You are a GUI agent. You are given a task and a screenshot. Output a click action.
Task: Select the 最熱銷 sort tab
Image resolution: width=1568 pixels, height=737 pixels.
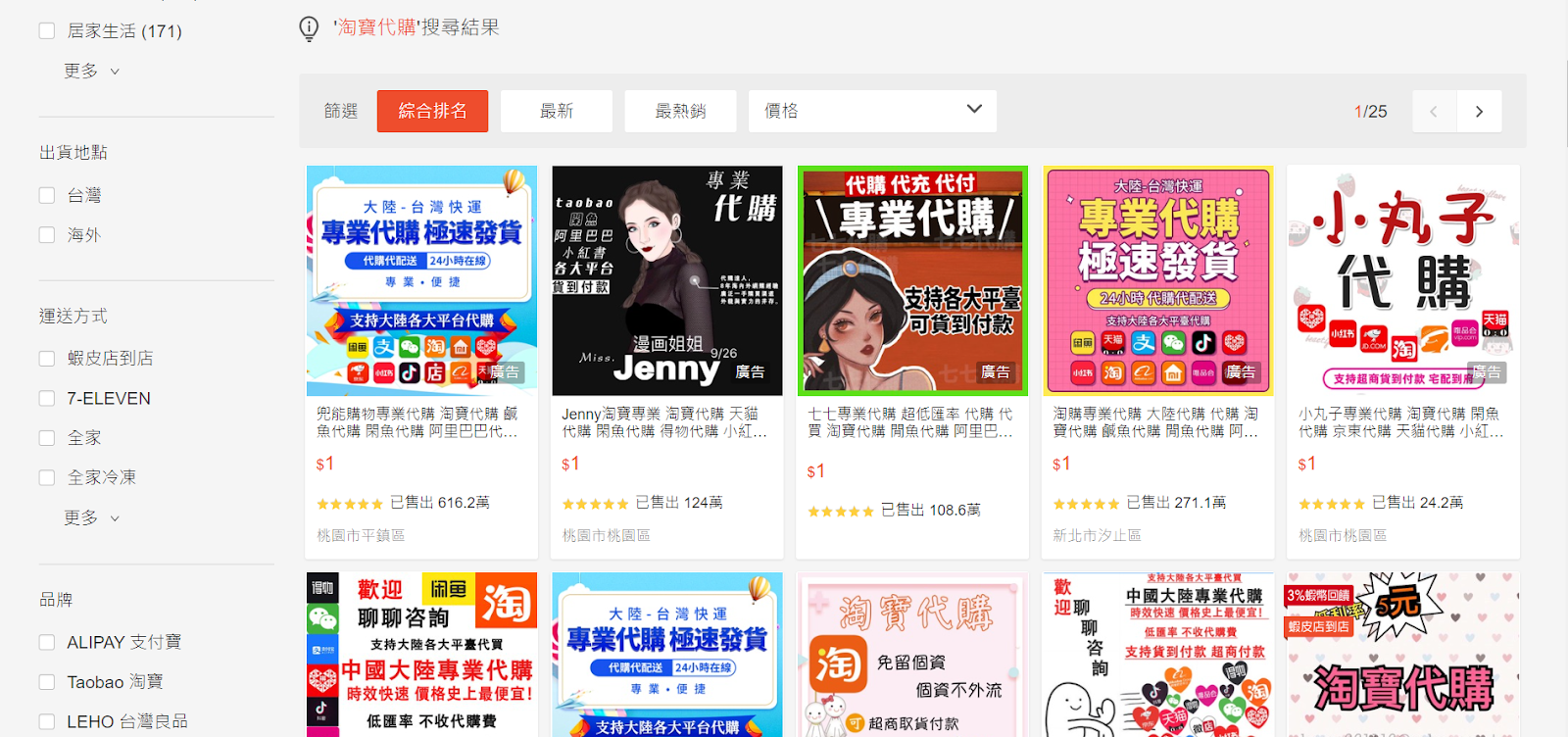pyautogui.click(x=680, y=112)
